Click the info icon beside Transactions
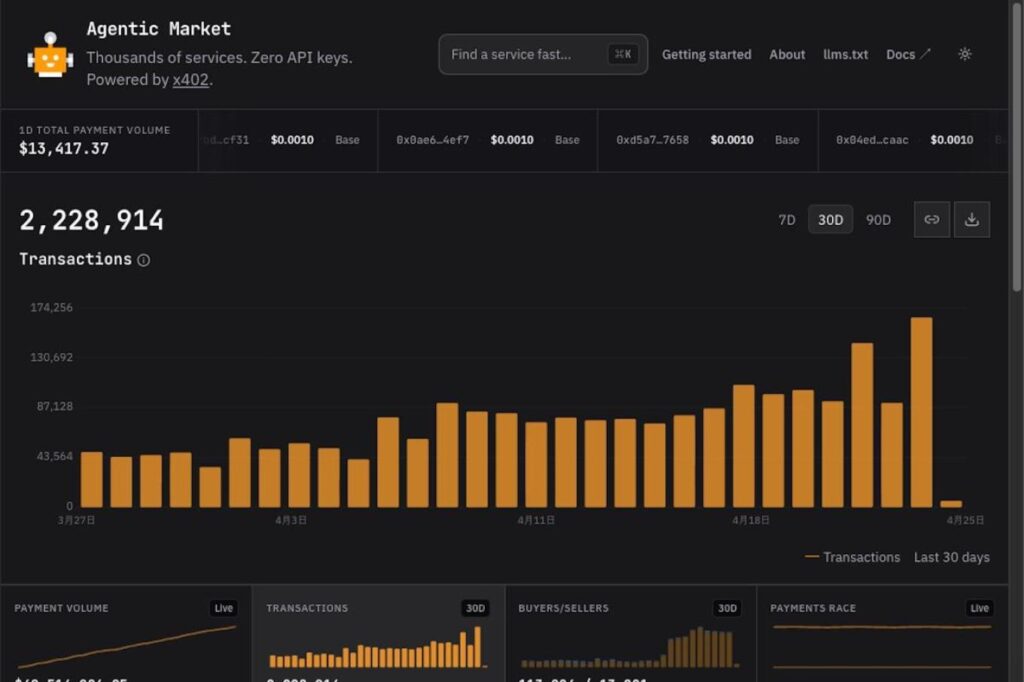Viewport: 1024px width, 682px height. (x=143, y=260)
